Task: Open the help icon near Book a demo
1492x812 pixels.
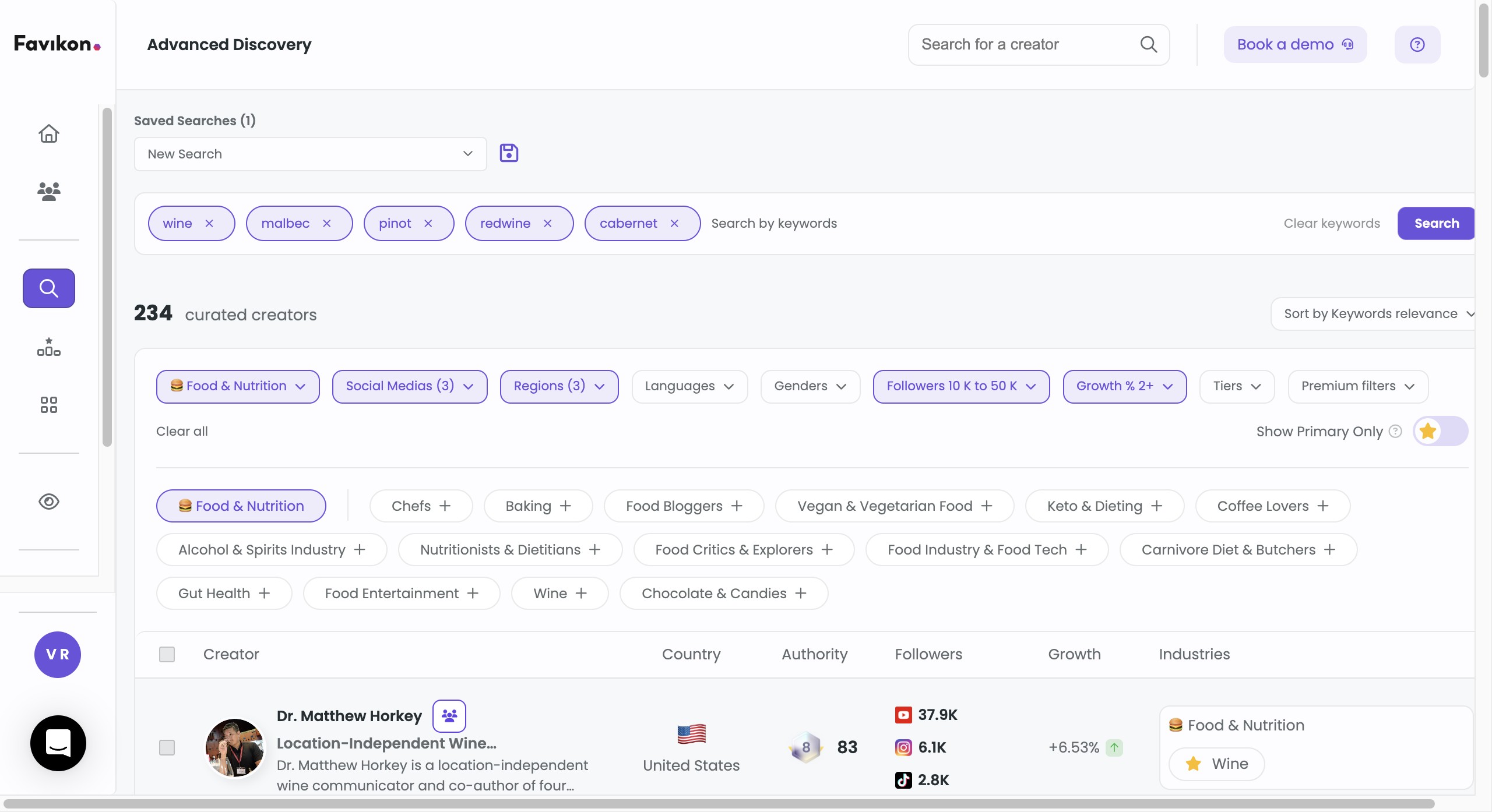Action: coord(1417,44)
